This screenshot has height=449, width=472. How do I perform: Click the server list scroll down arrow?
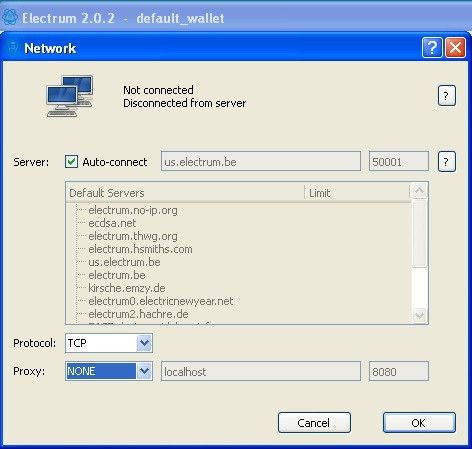(x=419, y=315)
